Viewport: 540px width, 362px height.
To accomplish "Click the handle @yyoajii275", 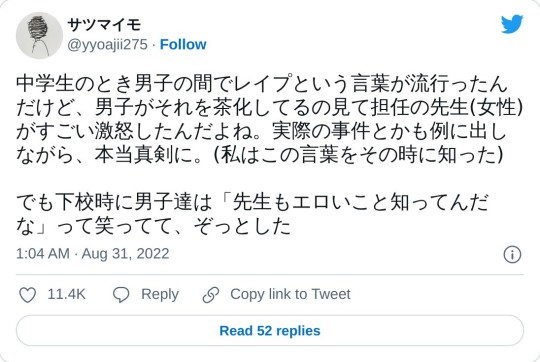I will (107, 45).
